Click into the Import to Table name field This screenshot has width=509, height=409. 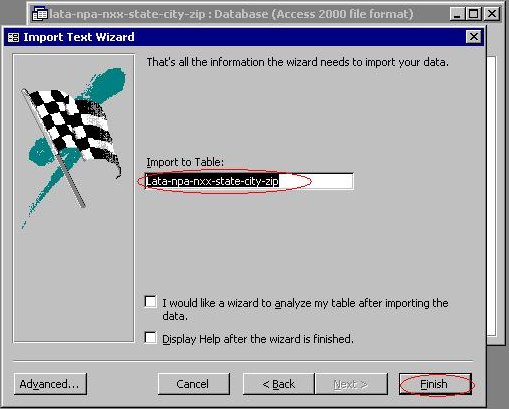click(249, 181)
